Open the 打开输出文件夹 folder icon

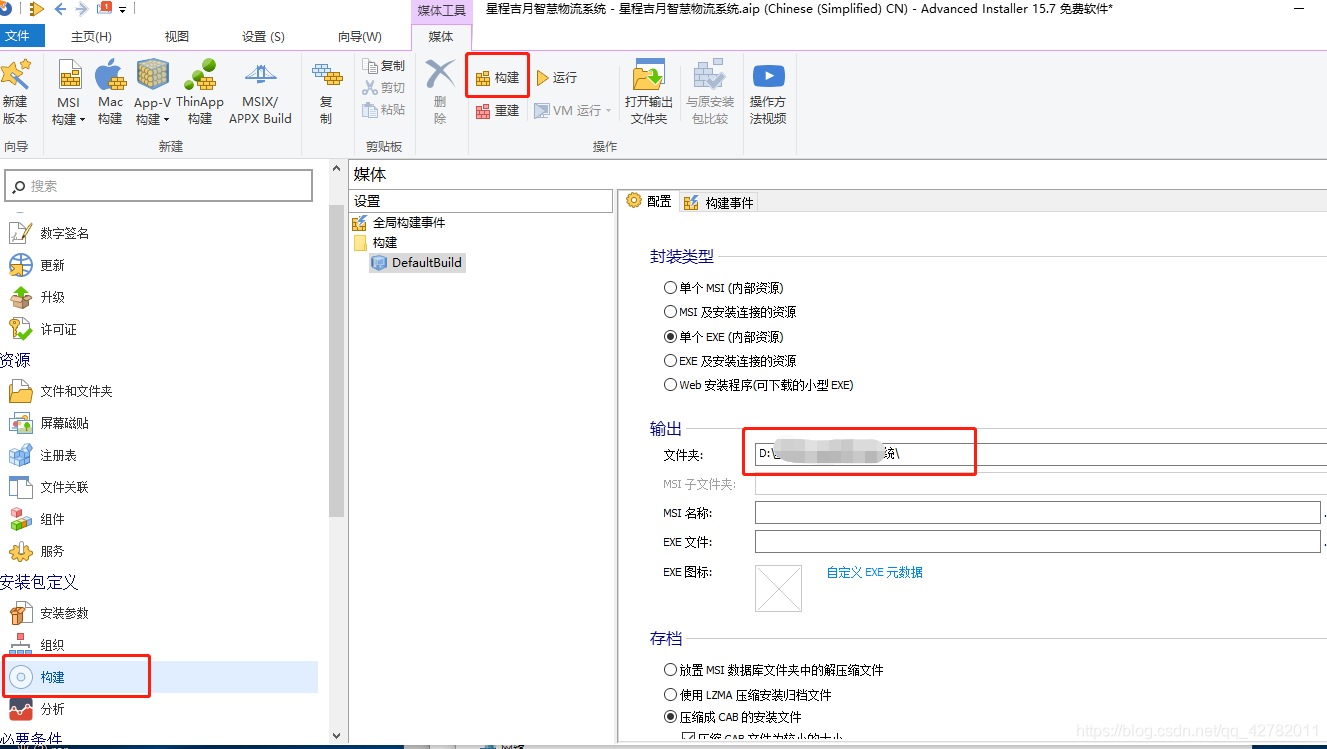tap(649, 76)
